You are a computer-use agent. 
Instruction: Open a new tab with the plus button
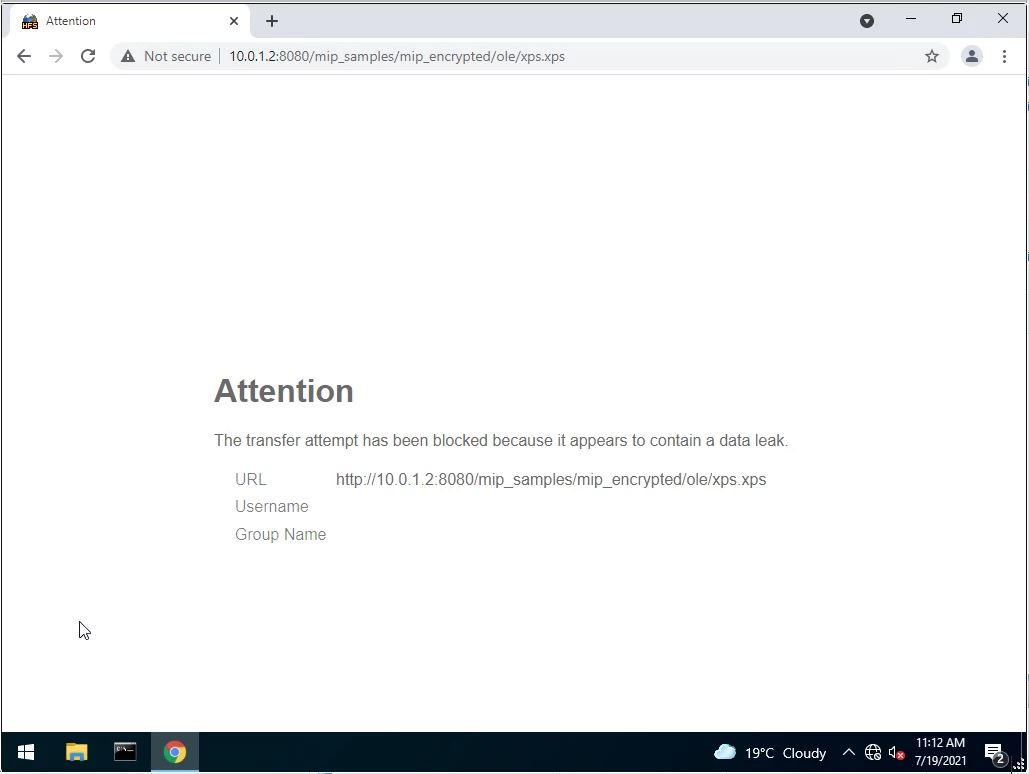coord(272,21)
